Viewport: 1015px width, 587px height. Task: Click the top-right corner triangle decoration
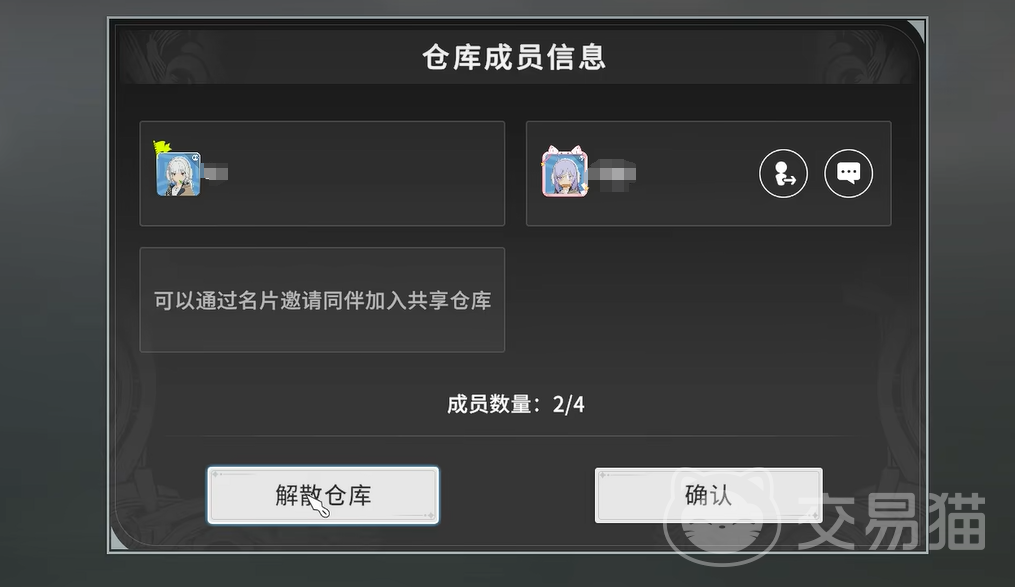[918, 29]
